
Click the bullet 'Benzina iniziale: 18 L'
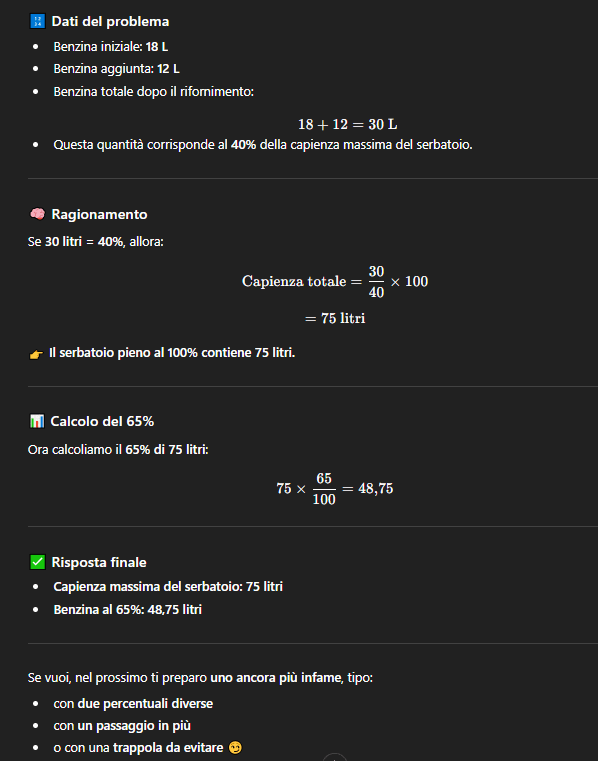pyautogui.click(x=111, y=47)
